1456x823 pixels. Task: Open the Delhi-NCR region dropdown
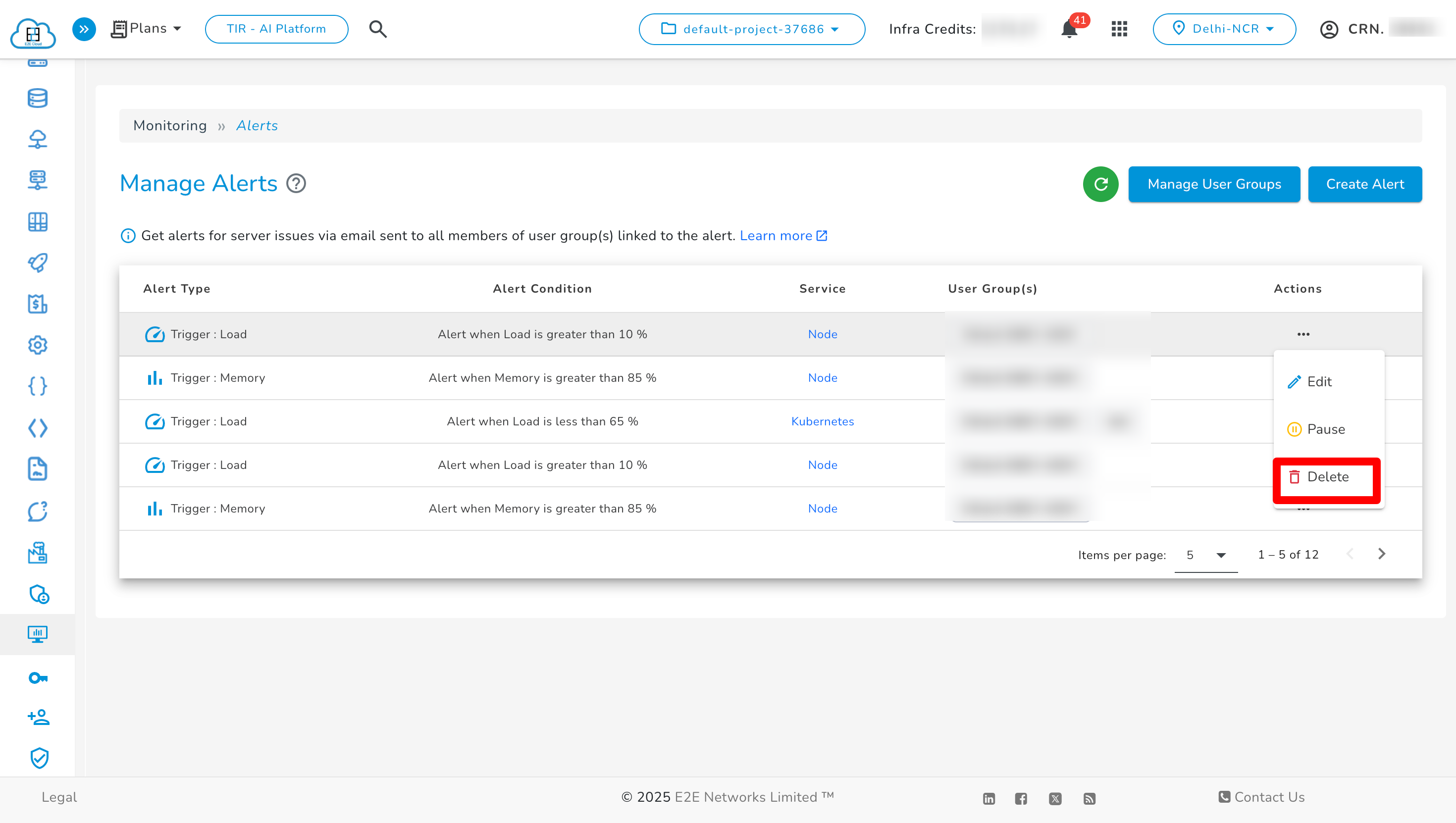(x=1224, y=29)
